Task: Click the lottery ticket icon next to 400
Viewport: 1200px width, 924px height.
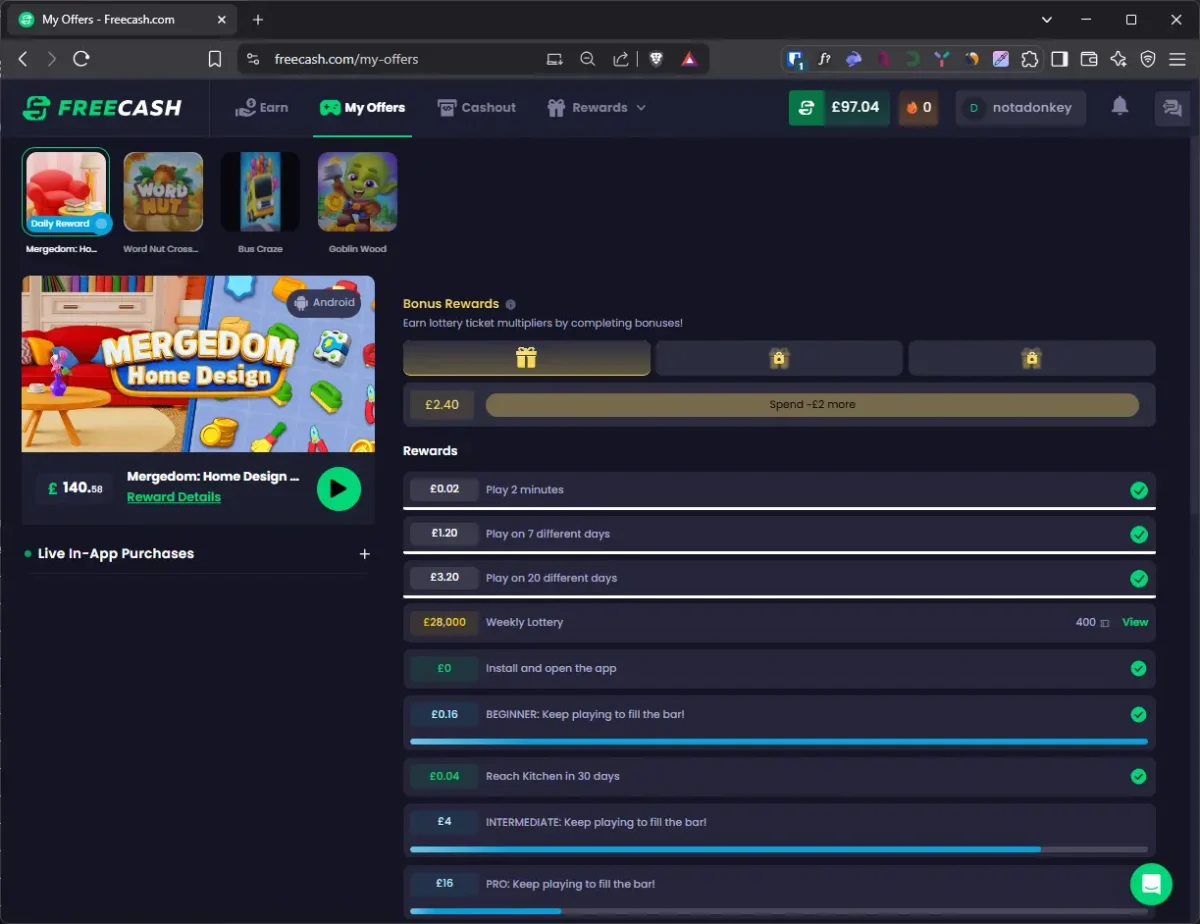Action: click(1105, 623)
